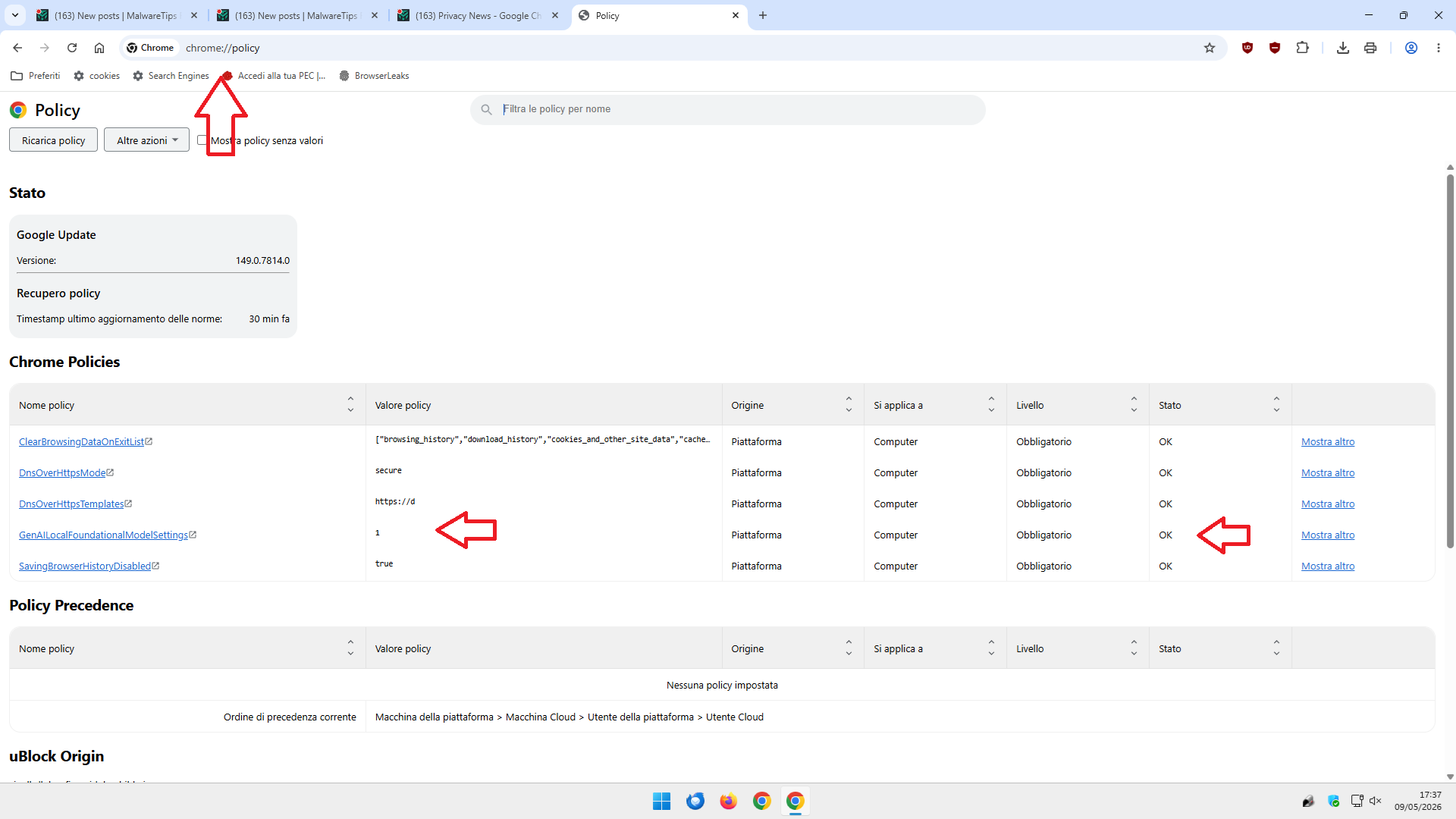
Task: Reload the page with the refresh icon
Action: 72,48
